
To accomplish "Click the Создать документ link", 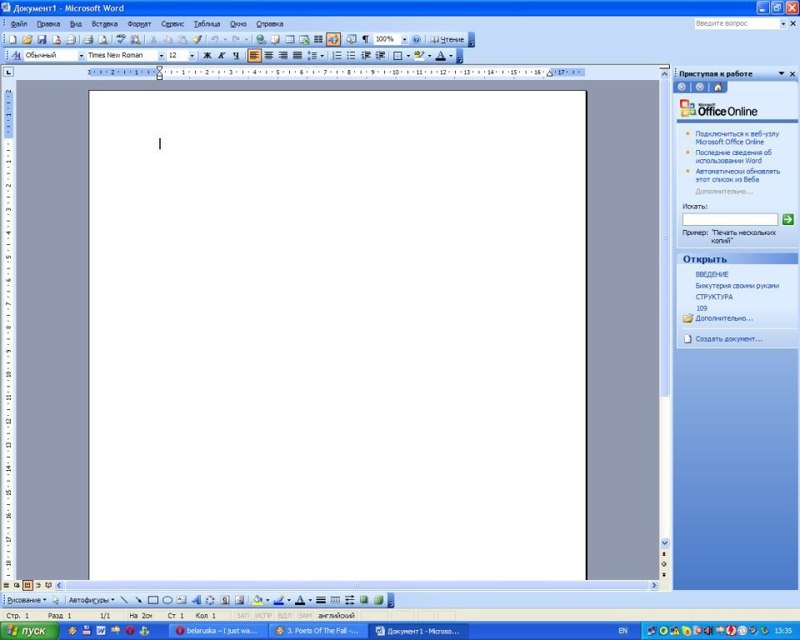I will [x=729, y=339].
